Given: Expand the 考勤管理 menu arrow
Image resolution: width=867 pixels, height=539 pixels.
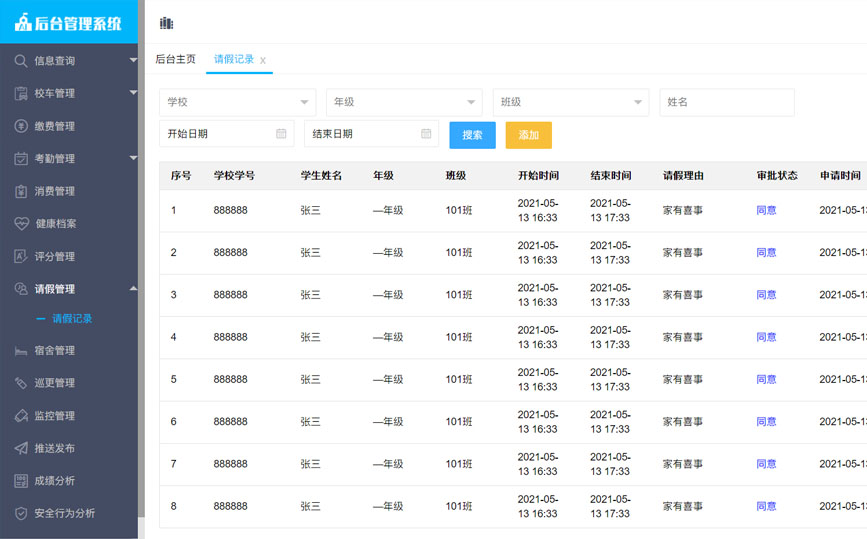Looking at the screenshot, I should pyautogui.click(x=133, y=158).
